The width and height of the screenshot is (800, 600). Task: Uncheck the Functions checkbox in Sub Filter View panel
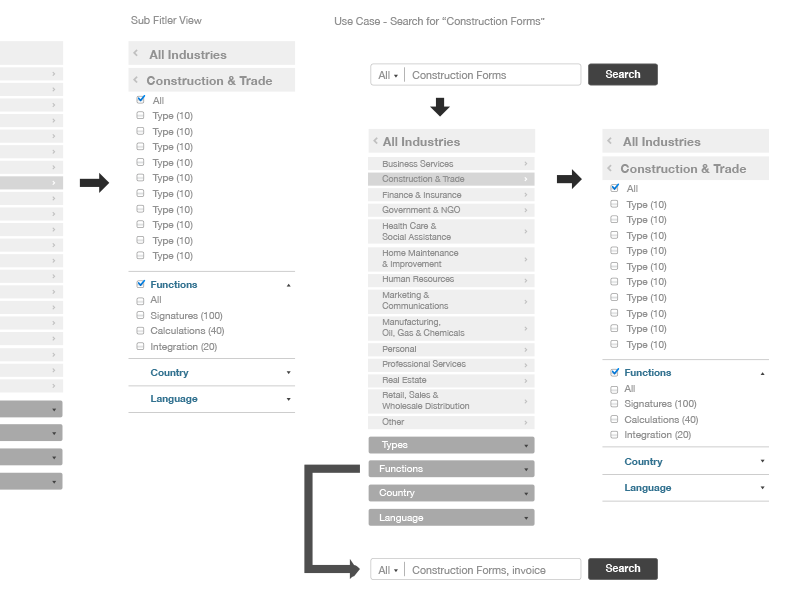pos(141,284)
